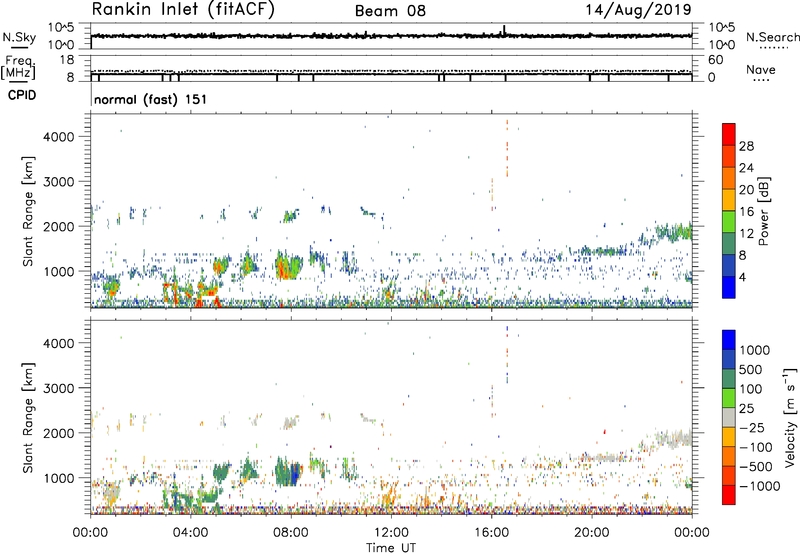Click the '-1000' label on the velocity colorbar
Viewport: 800px width, 554px height.
pyautogui.click(x=759, y=486)
